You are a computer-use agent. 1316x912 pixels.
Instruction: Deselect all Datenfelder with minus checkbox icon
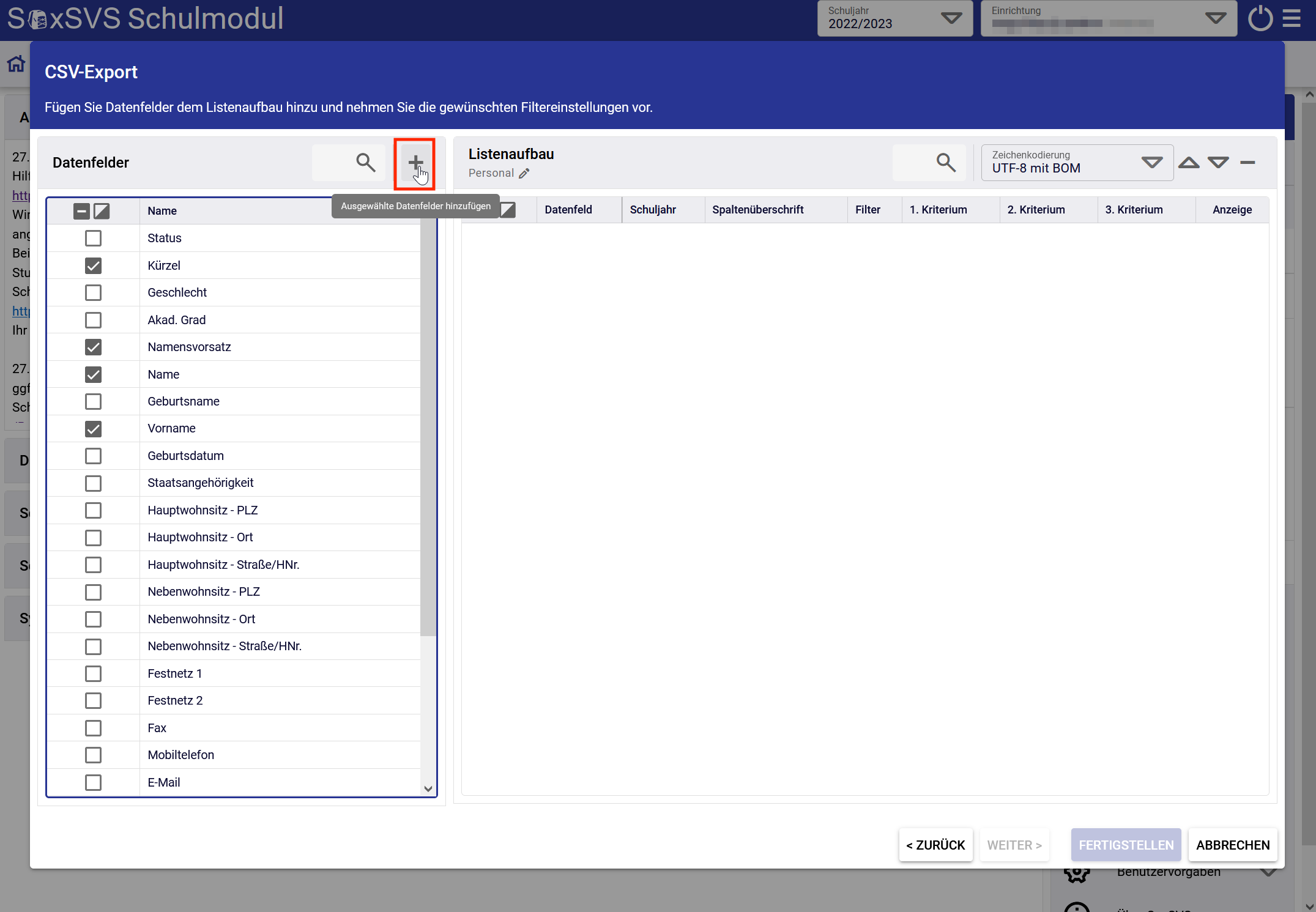point(81,211)
